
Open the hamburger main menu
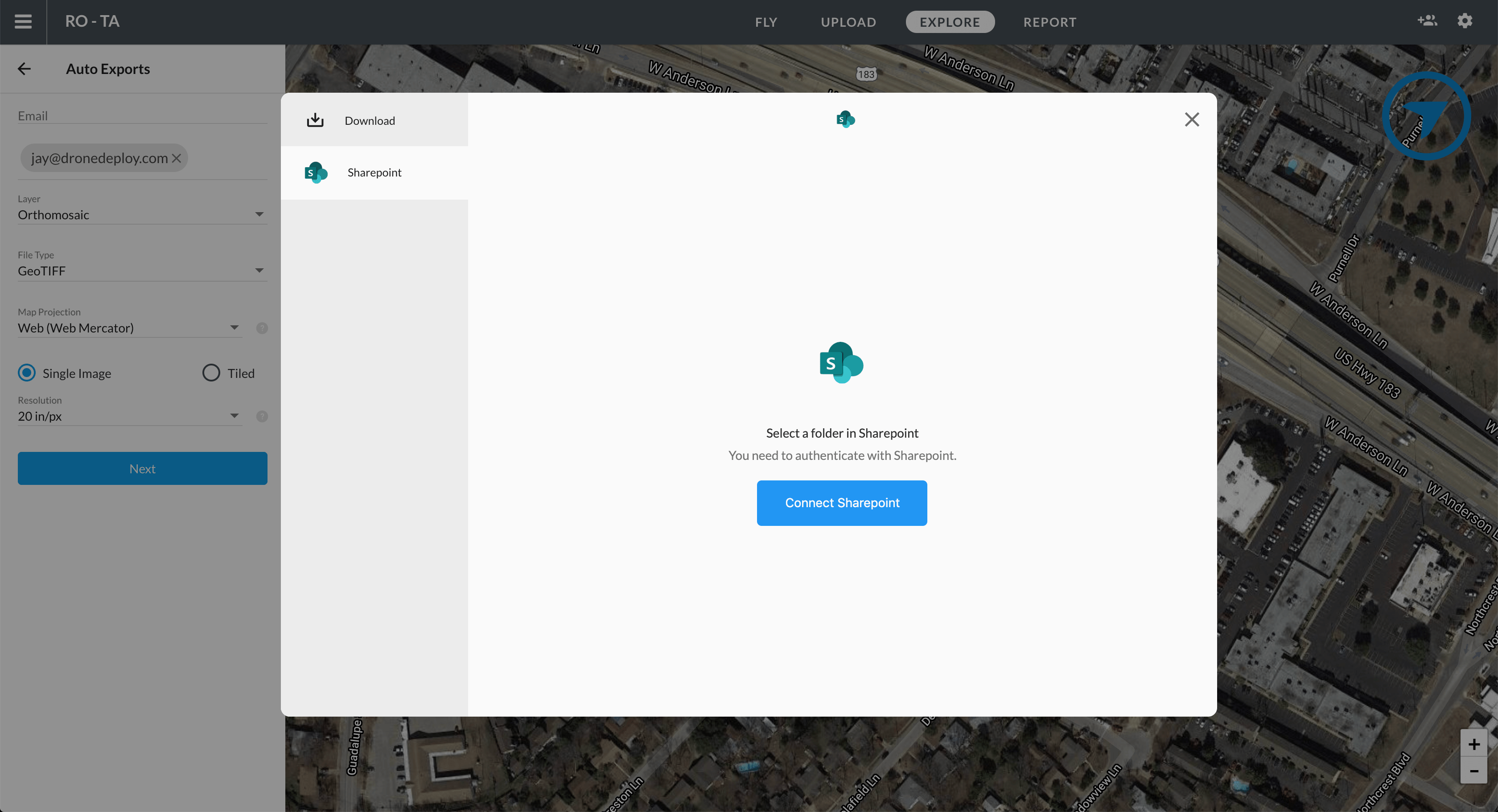click(x=23, y=22)
